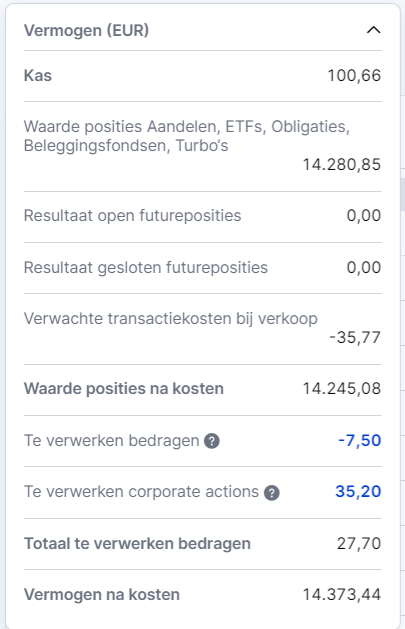Open the -7,50 pending amount link
This screenshot has width=405, height=629.
359,440
